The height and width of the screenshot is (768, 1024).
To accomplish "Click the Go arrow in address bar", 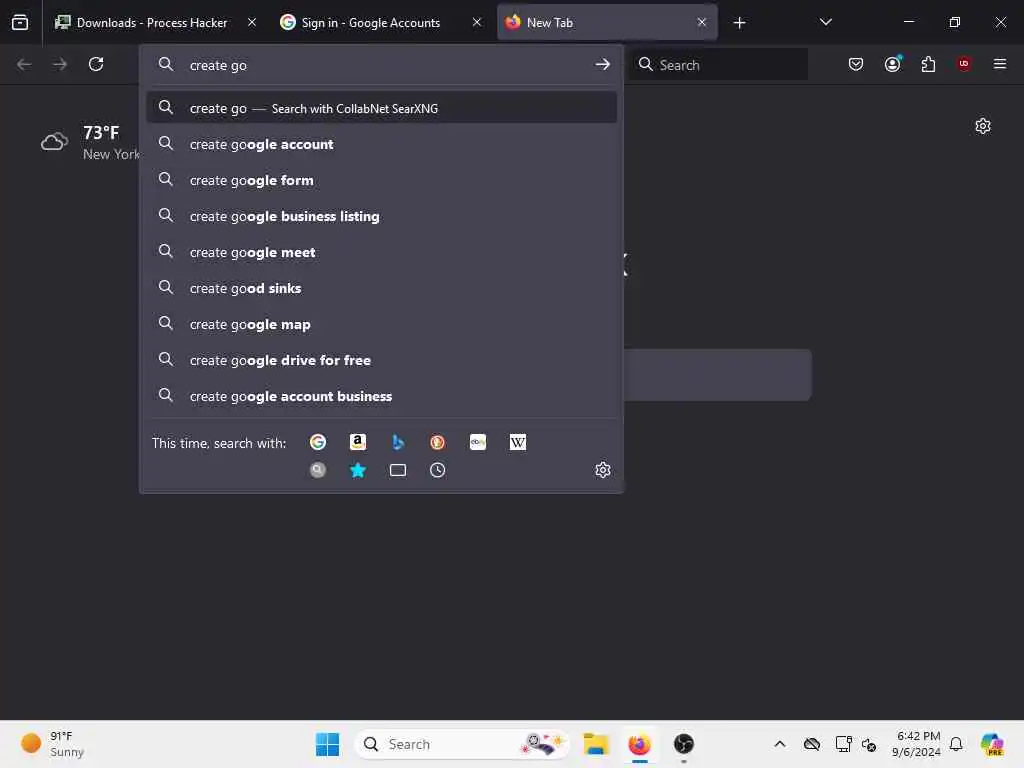I will [x=602, y=64].
